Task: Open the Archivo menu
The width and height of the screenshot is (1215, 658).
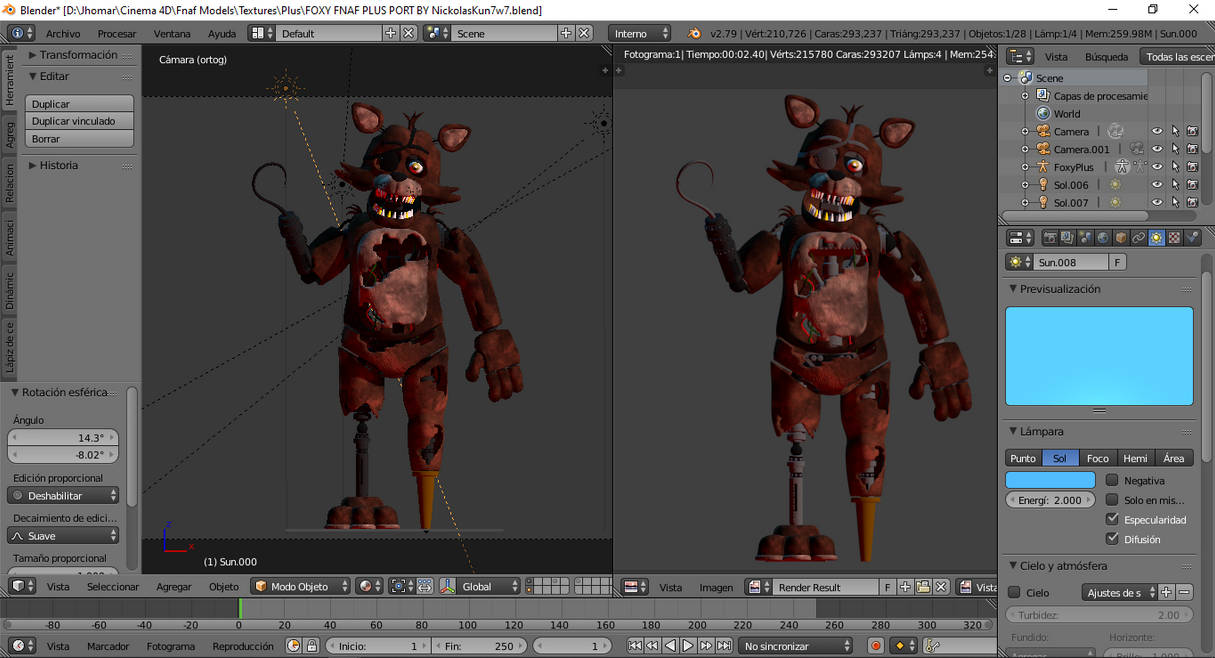Action: coord(63,33)
